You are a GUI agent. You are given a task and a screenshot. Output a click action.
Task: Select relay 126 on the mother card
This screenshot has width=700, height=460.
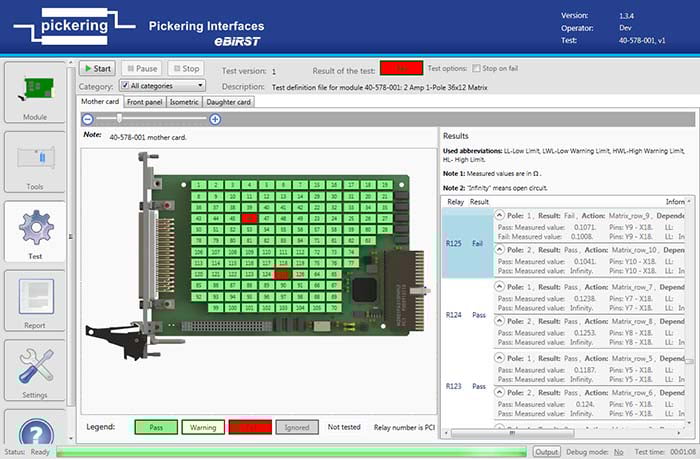(300, 274)
